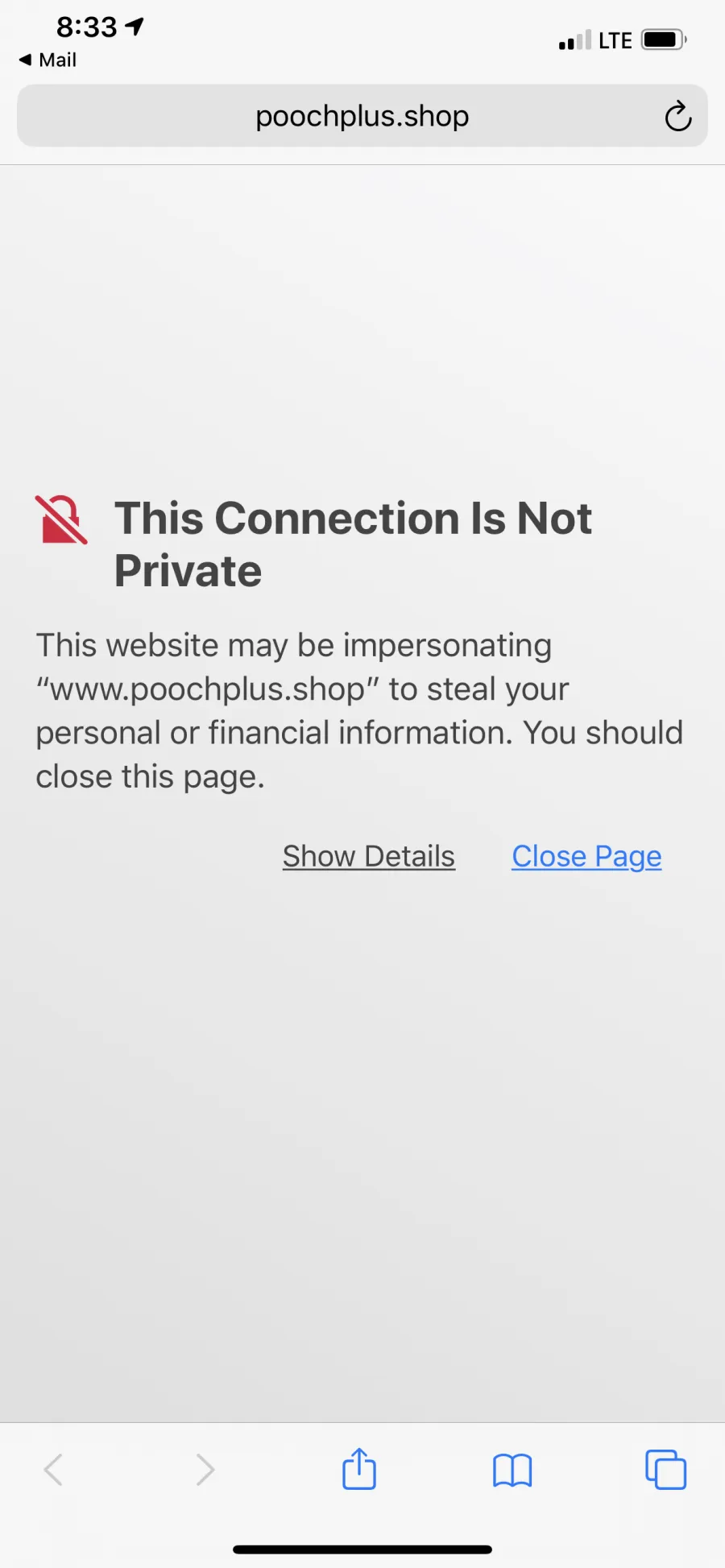Tap the warning paragraph about impersonating website

[x=359, y=711]
